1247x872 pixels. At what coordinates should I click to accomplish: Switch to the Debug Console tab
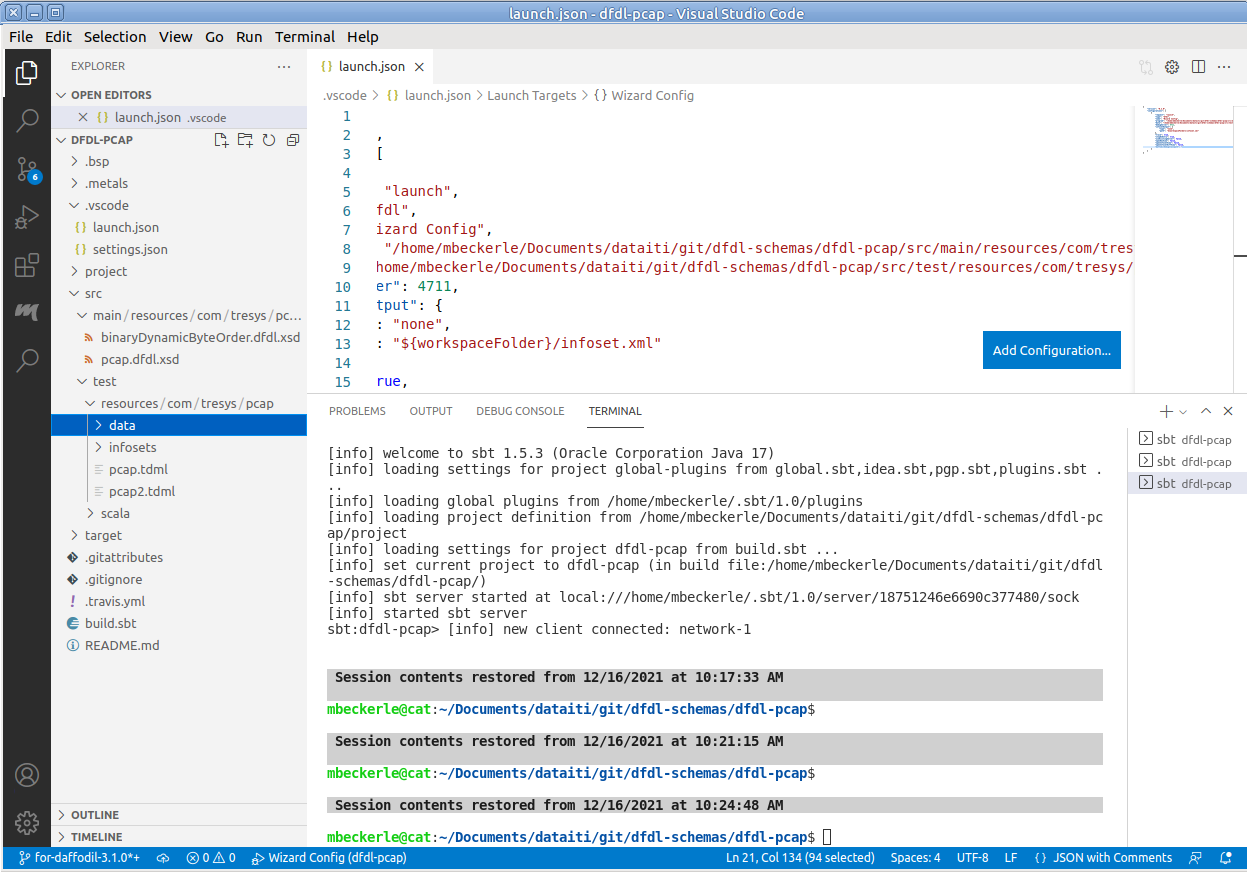pos(520,411)
